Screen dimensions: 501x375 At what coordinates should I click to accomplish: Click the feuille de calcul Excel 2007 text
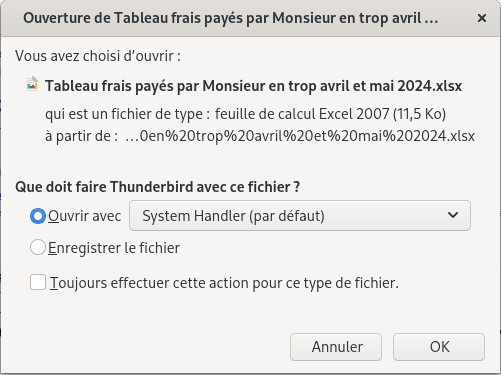pyautogui.click(x=330, y=114)
